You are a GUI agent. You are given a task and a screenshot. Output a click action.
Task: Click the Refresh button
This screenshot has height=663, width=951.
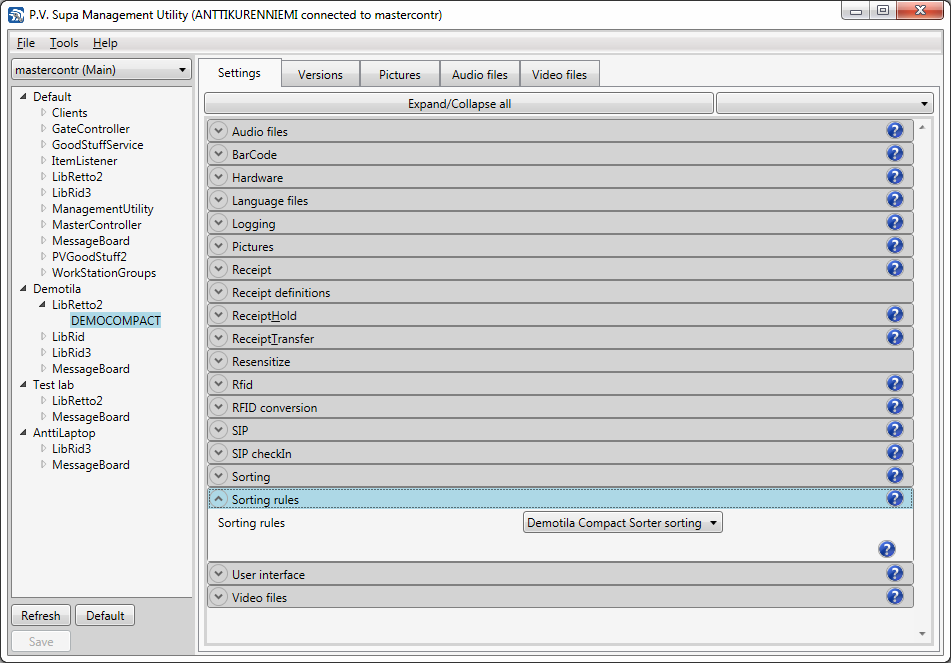click(41, 616)
